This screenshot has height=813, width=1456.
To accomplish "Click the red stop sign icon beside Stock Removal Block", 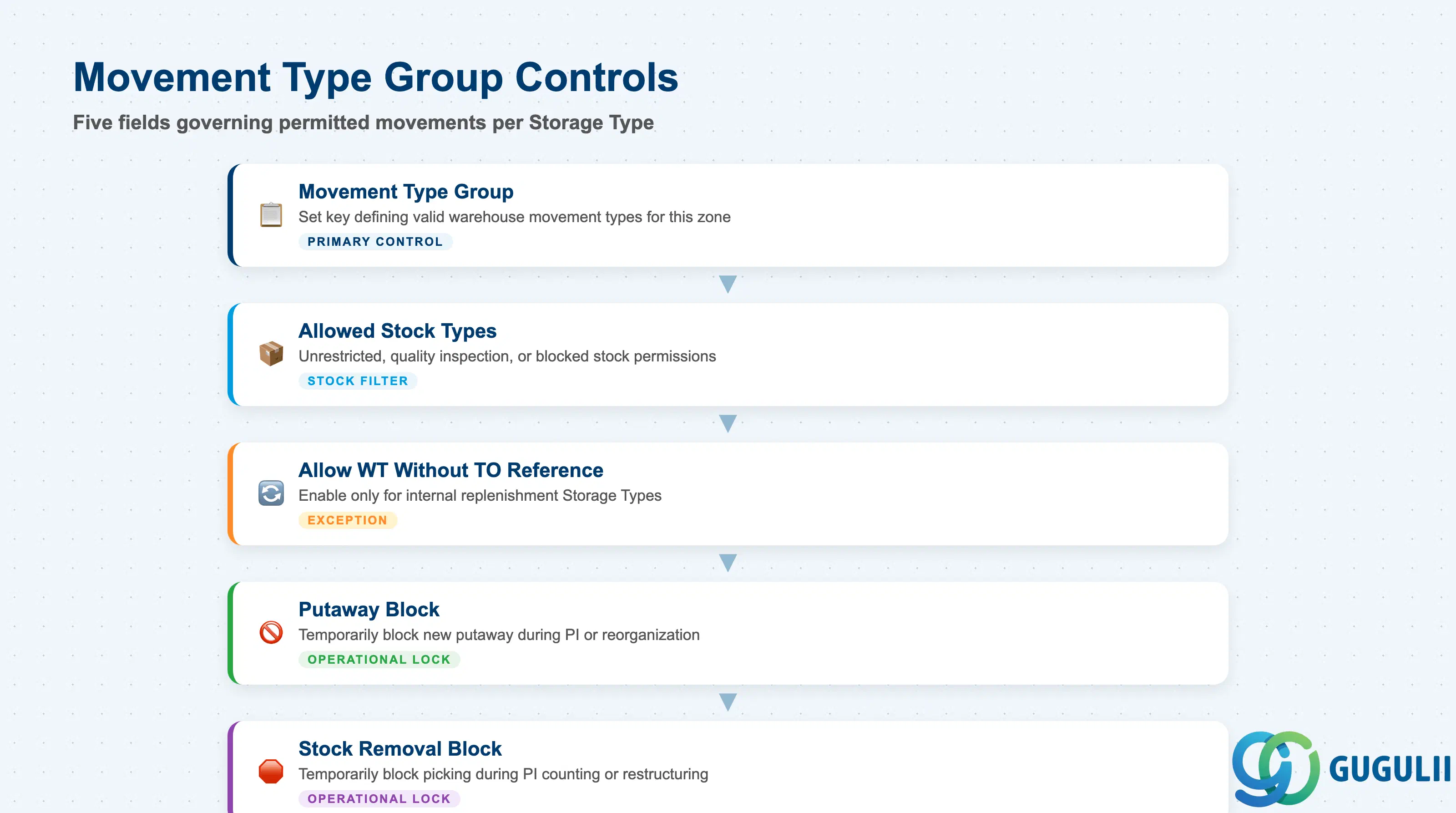I will point(271,771).
